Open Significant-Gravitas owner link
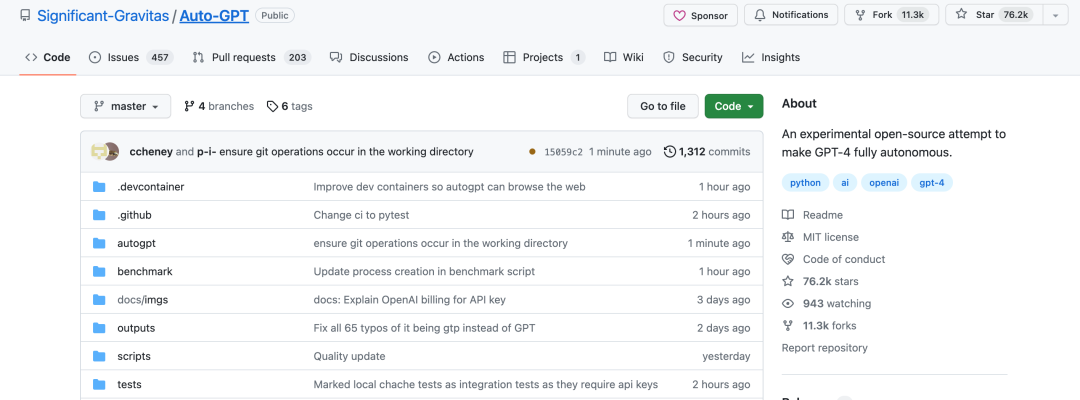 point(103,16)
